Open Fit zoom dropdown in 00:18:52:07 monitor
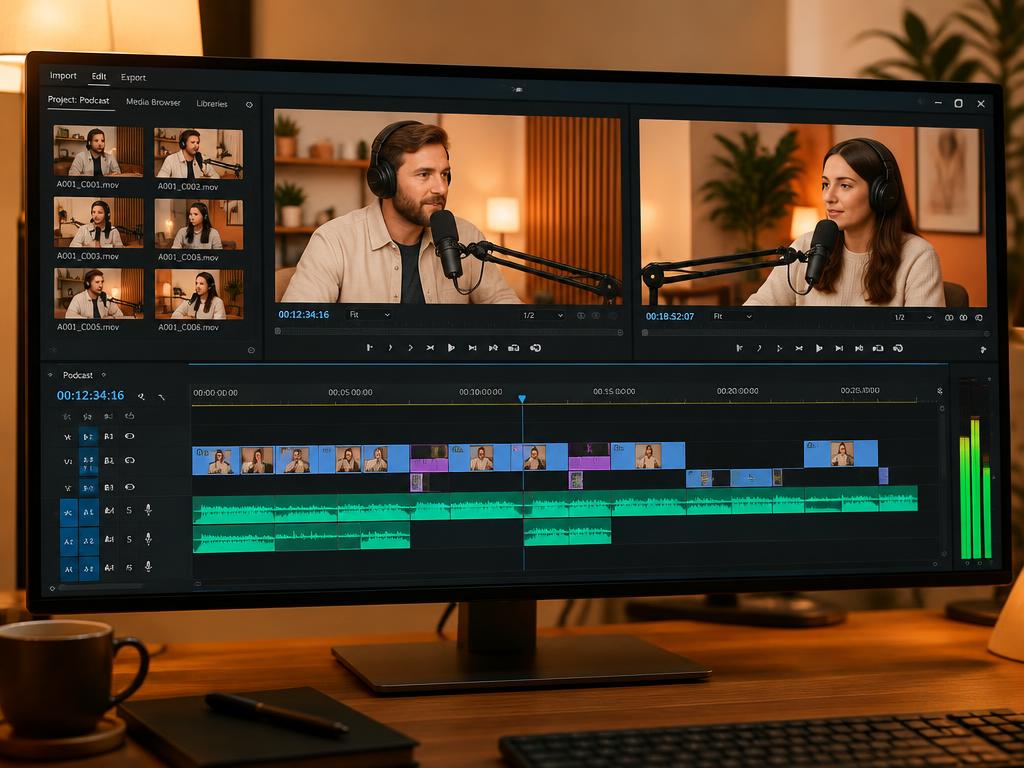1024x768 pixels. click(732, 316)
